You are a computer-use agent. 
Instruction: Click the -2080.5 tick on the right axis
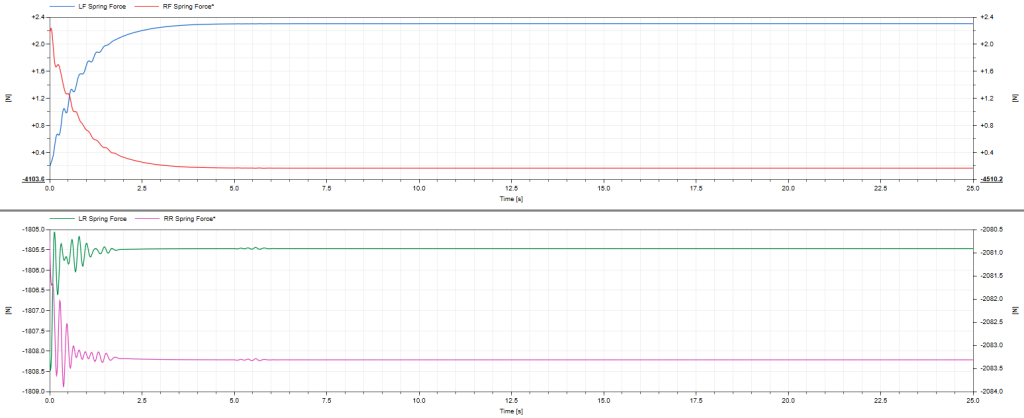tap(990, 230)
